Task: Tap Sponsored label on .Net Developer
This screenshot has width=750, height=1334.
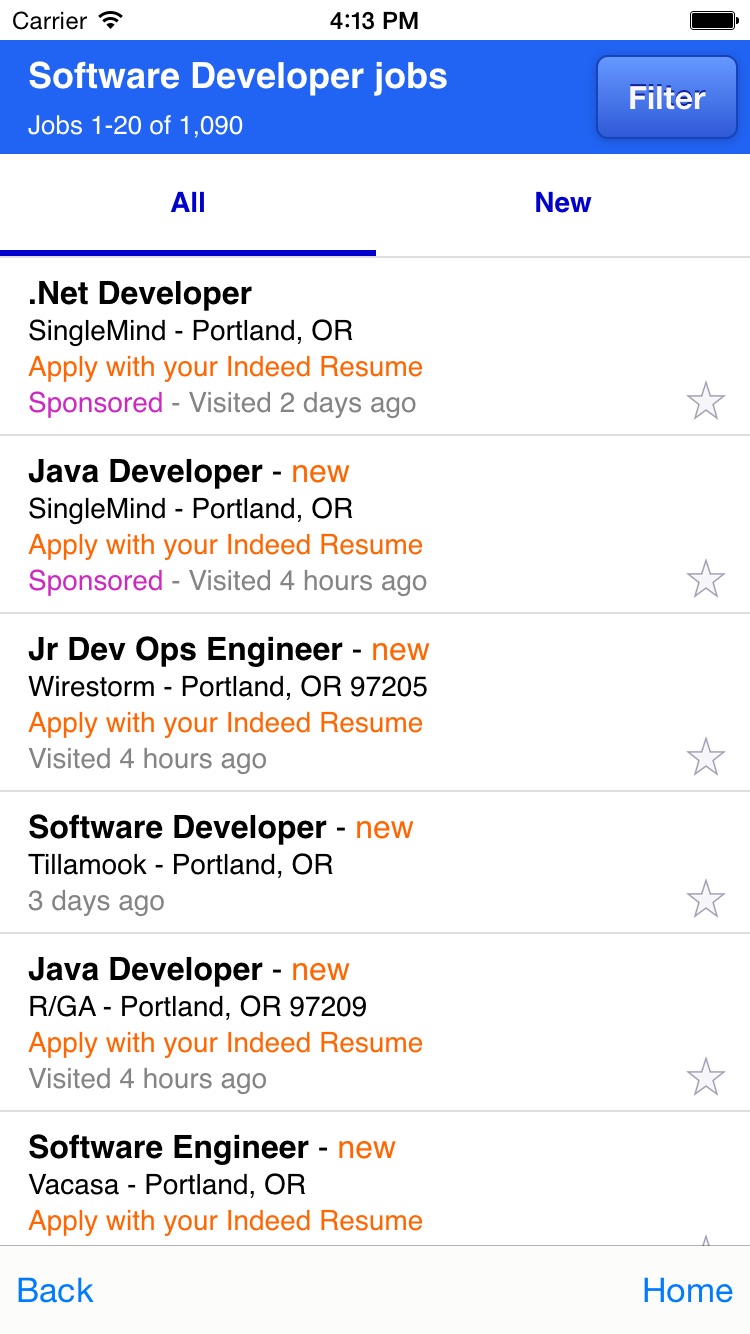Action: click(96, 403)
